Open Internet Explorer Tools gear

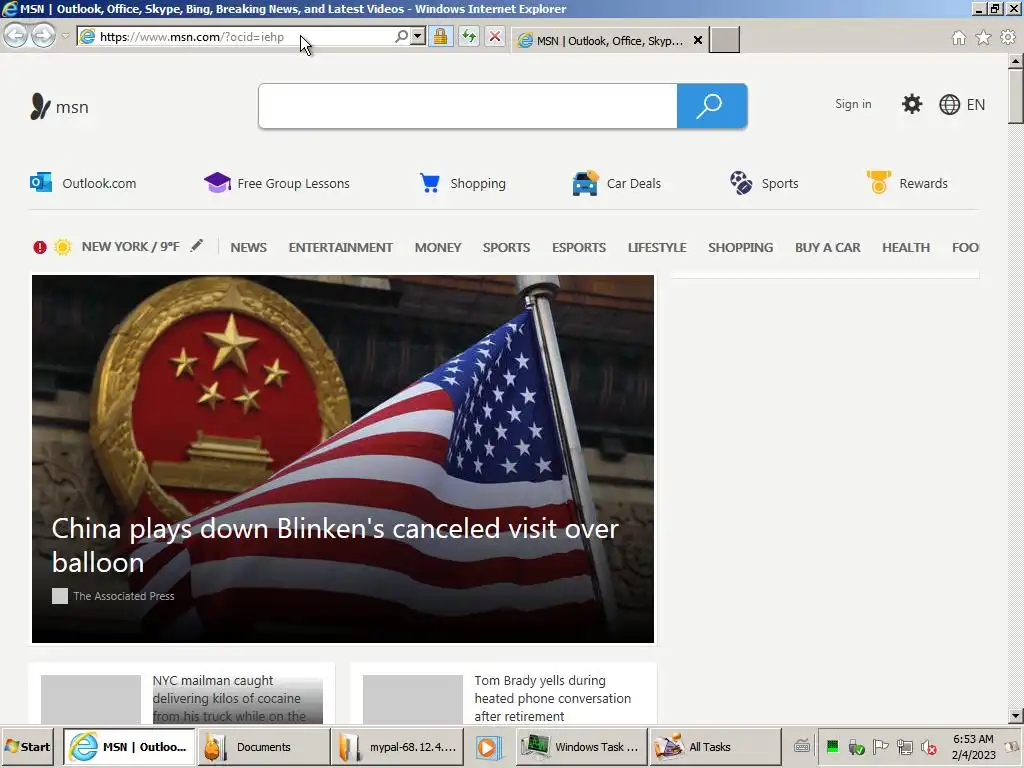coord(1008,37)
